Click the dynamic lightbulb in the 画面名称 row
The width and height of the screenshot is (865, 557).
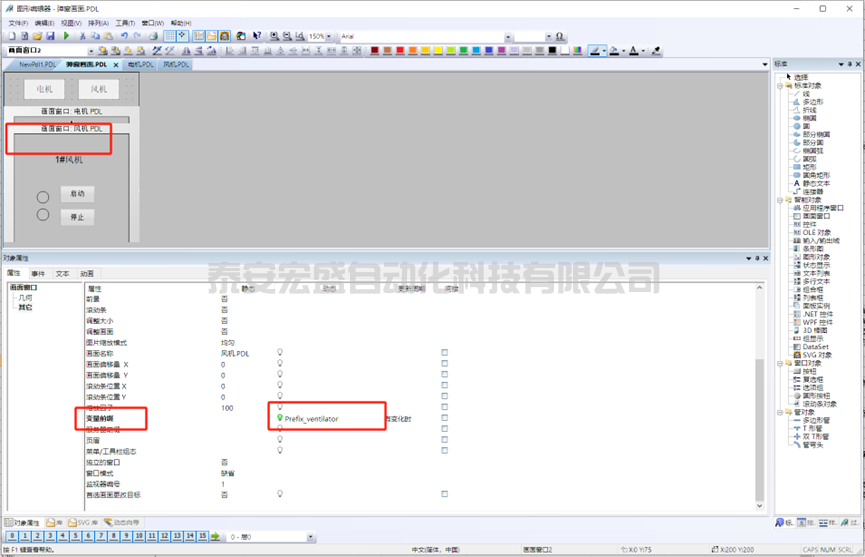pos(280,353)
